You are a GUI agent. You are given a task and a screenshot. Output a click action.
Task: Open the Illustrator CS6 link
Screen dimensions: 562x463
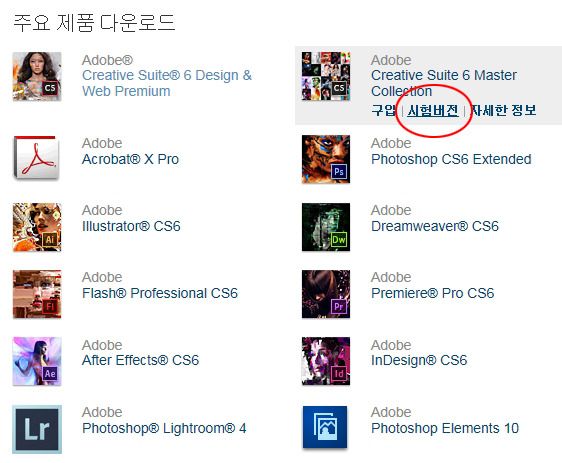[x=131, y=226]
